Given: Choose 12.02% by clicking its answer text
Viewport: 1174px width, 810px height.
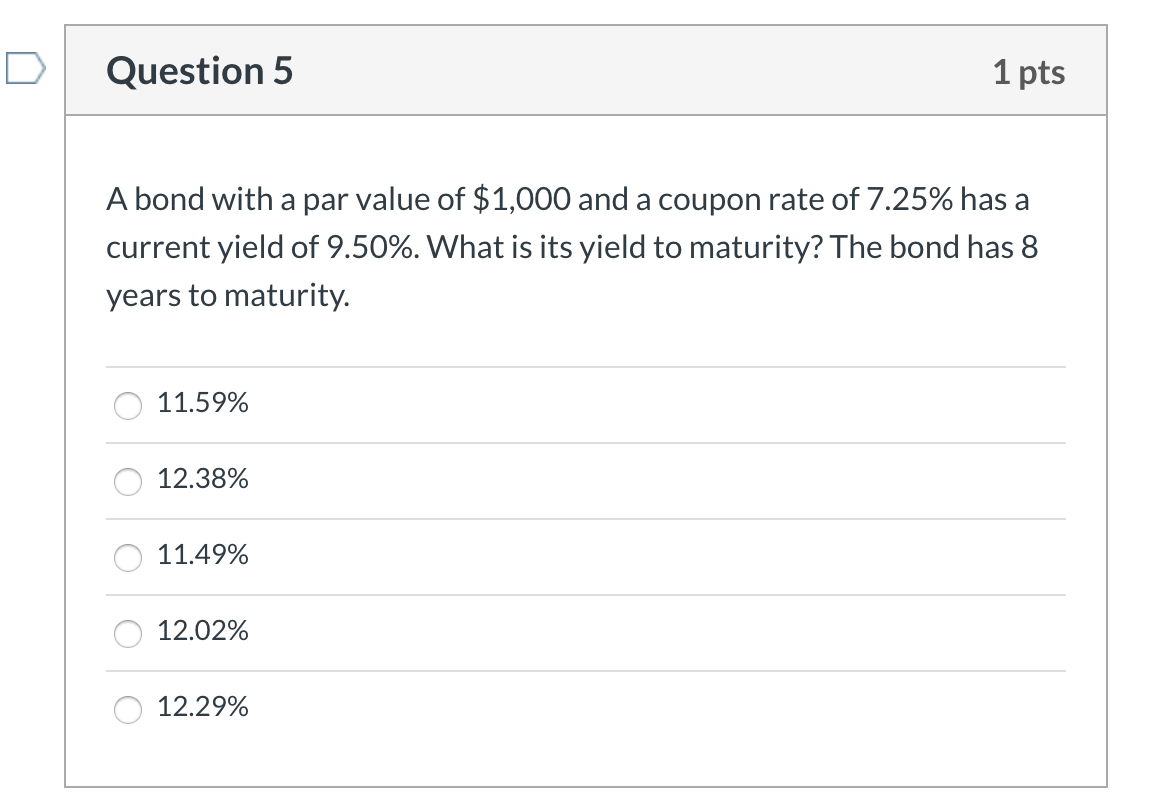Looking at the screenshot, I should tap(203, 632).
